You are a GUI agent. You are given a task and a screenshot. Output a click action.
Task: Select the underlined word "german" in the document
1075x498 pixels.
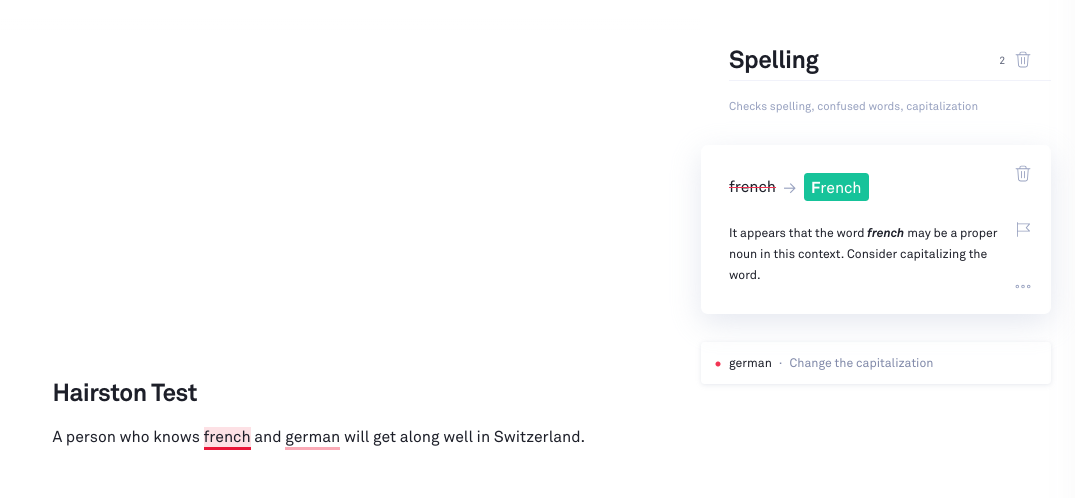[312, 437]
